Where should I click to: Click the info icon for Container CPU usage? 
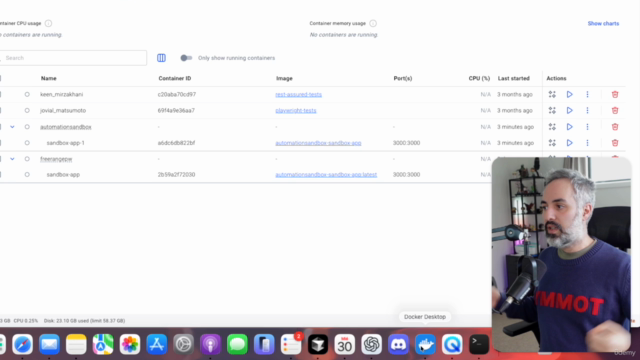pyautogui.click(x=48, y=23)
